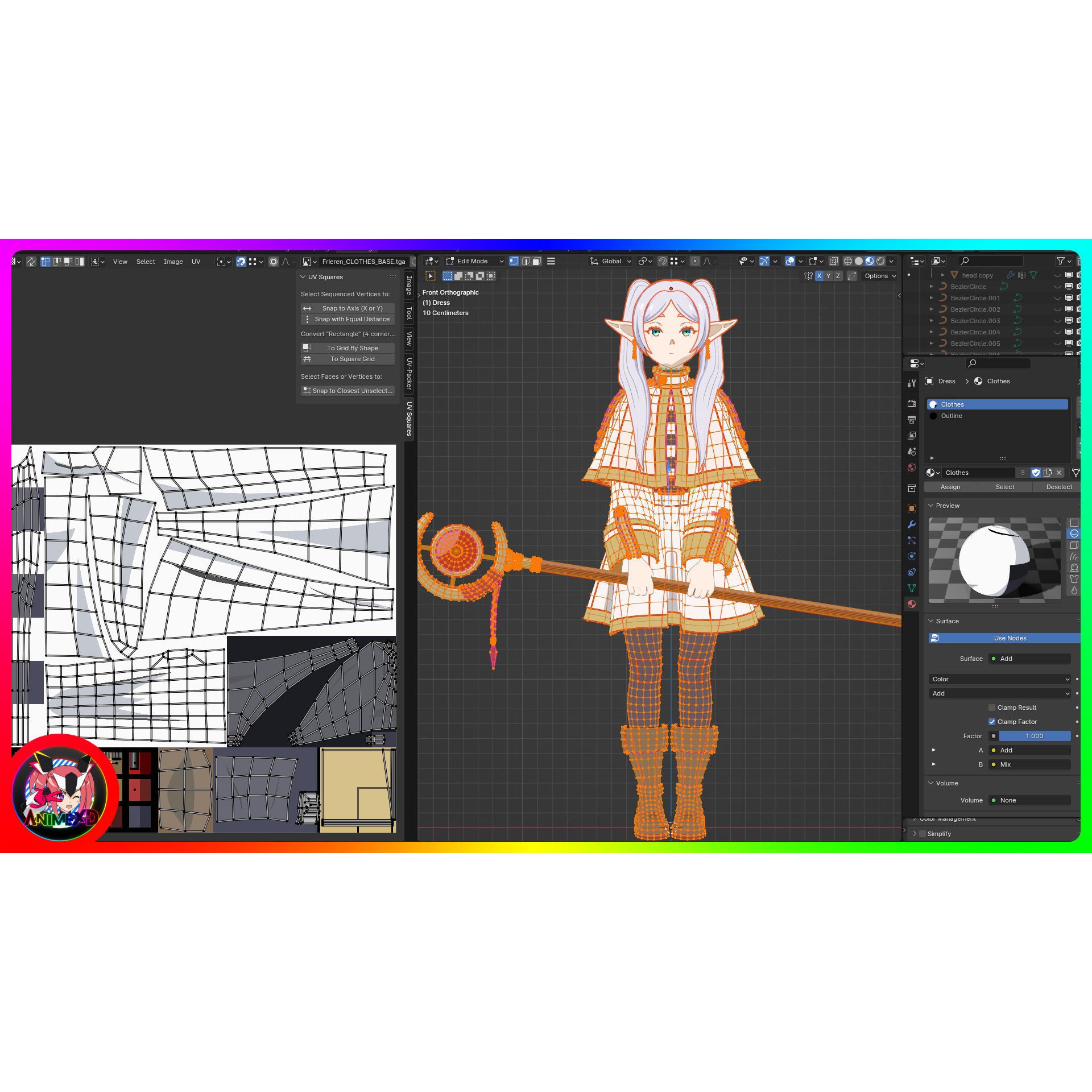Switch to wireframe viewport shading
Screen dimensions: 1092x1092
(848, 261)
